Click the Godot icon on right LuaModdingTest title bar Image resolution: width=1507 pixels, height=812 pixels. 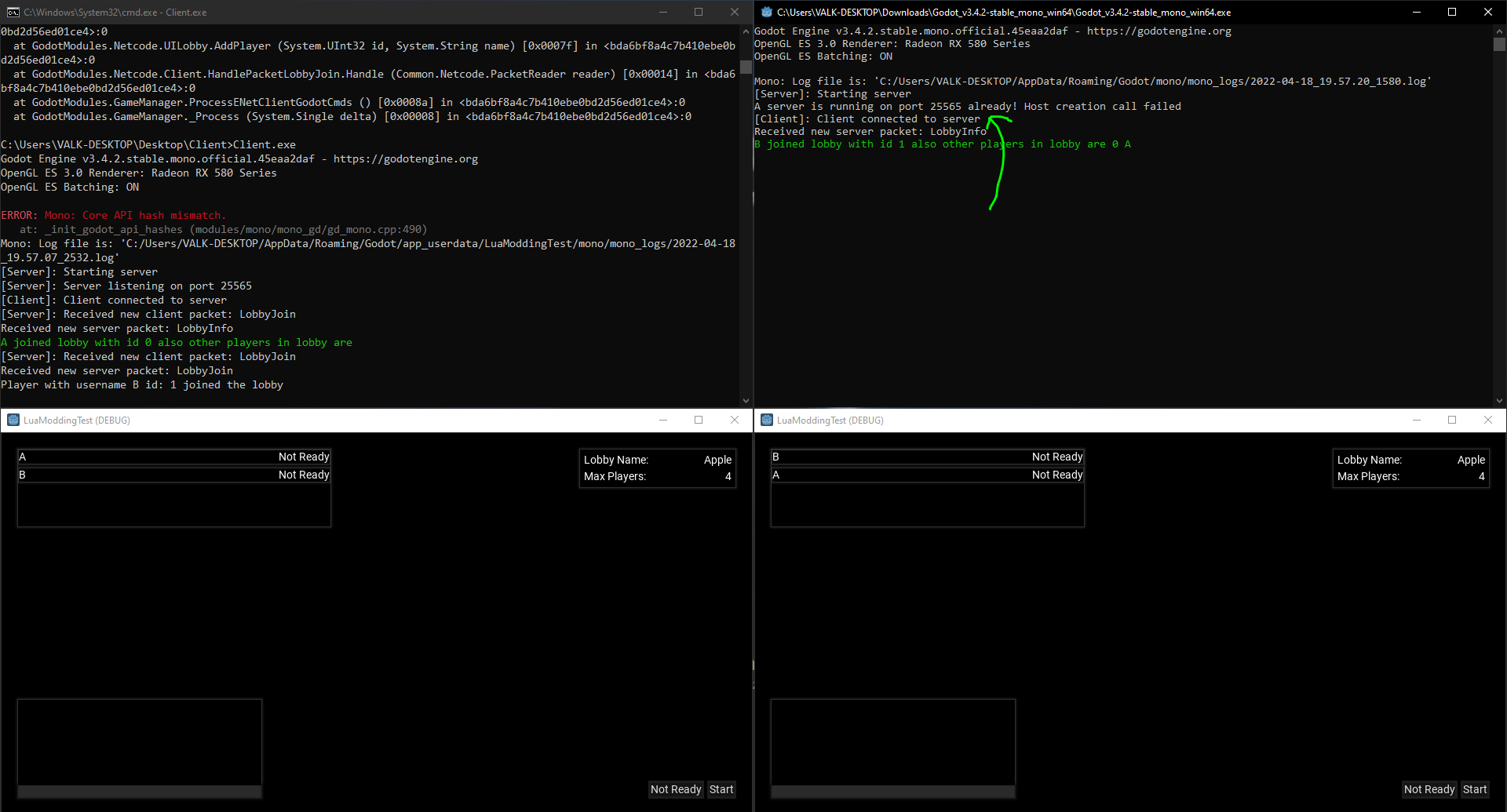[x=766, y=420]
